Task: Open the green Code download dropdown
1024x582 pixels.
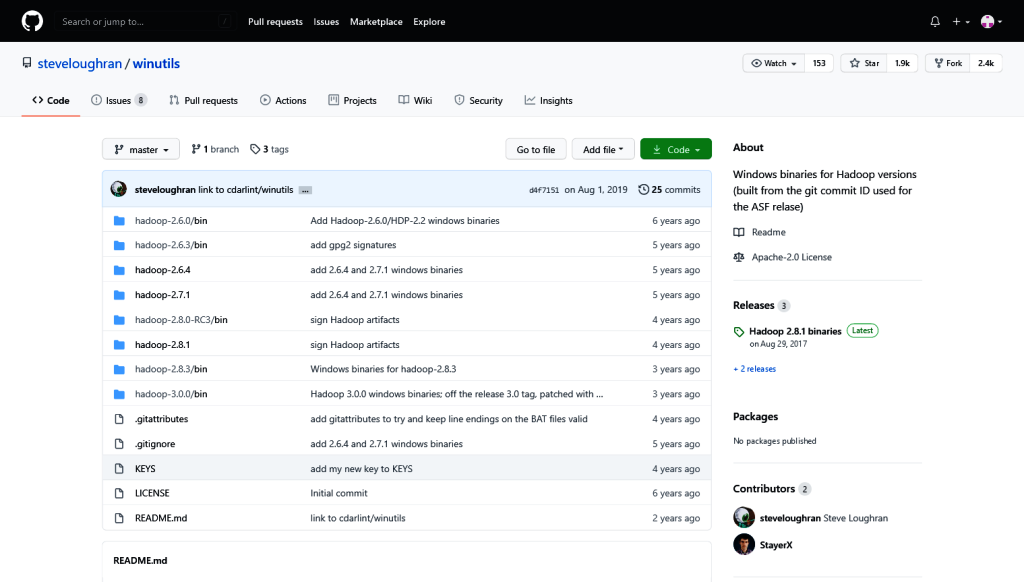Action: (x=676, y=150)
